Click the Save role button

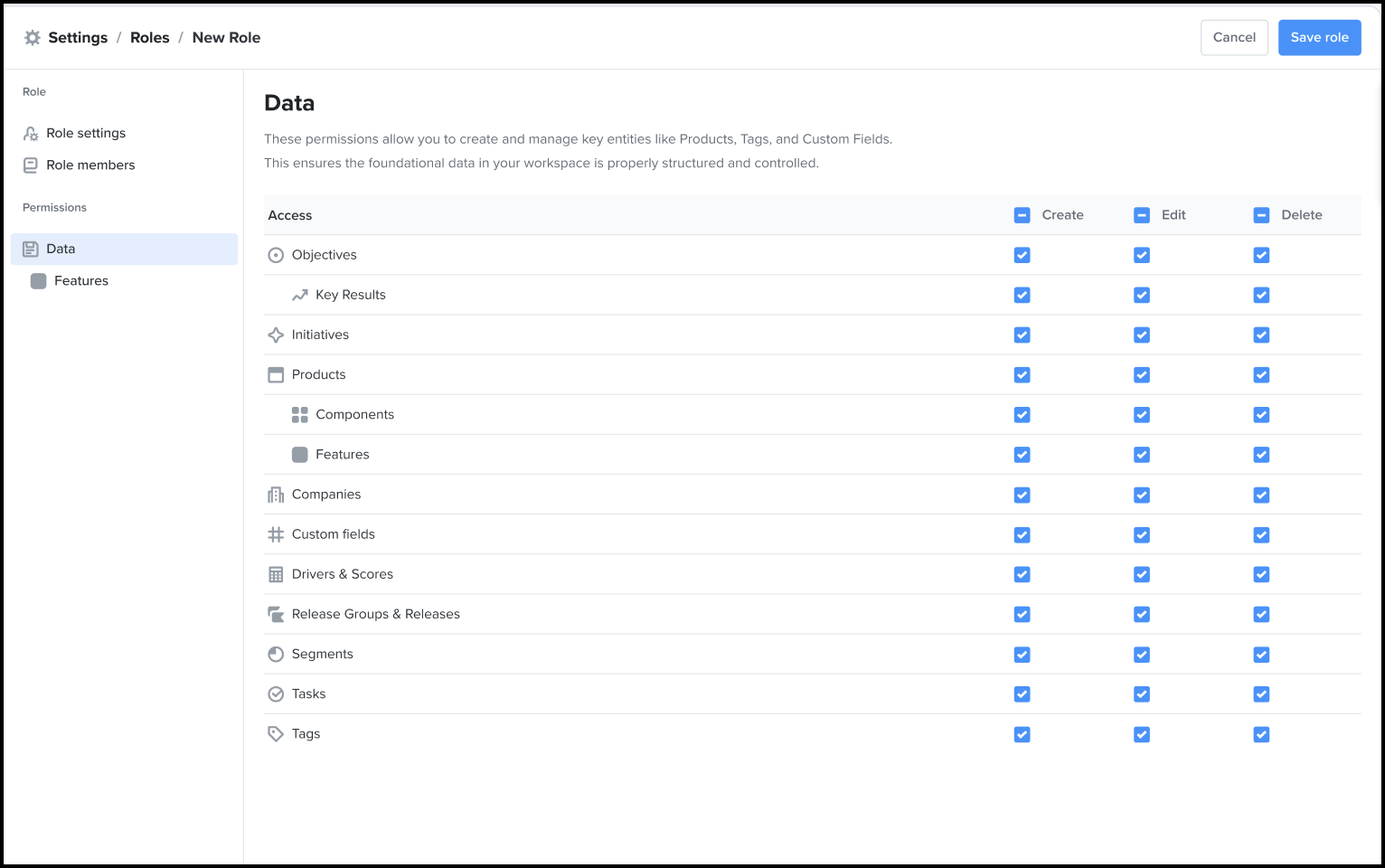click(1319, 38)
